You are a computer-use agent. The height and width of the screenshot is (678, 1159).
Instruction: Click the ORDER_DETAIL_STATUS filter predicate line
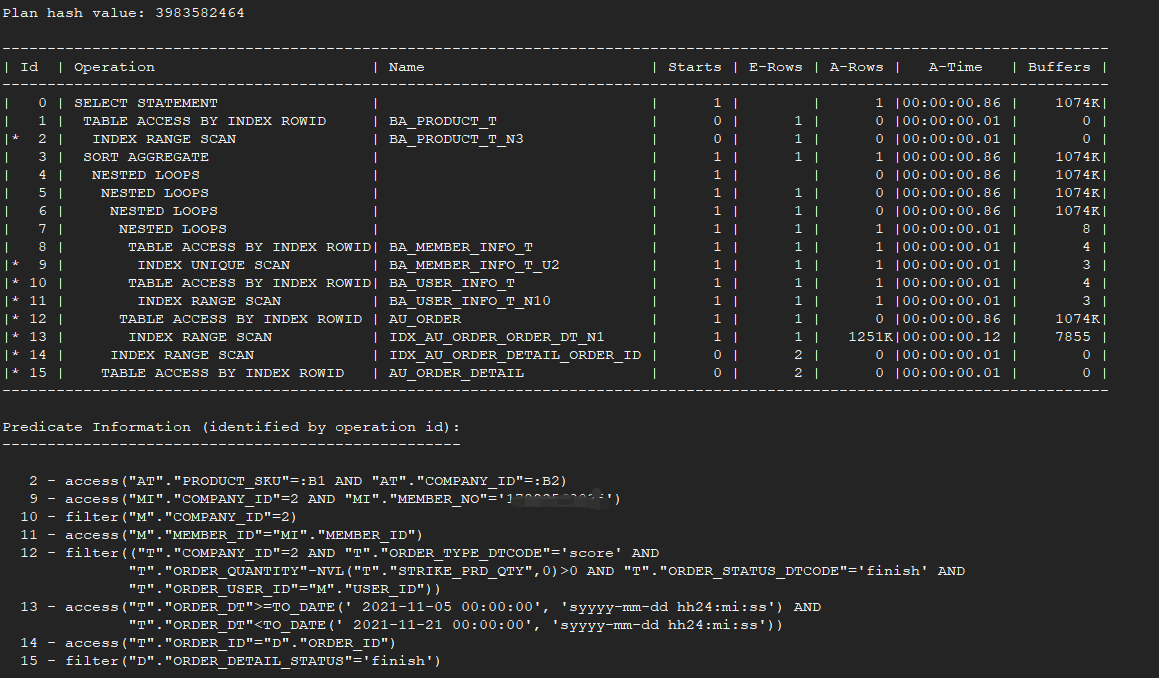coord(252,661)
